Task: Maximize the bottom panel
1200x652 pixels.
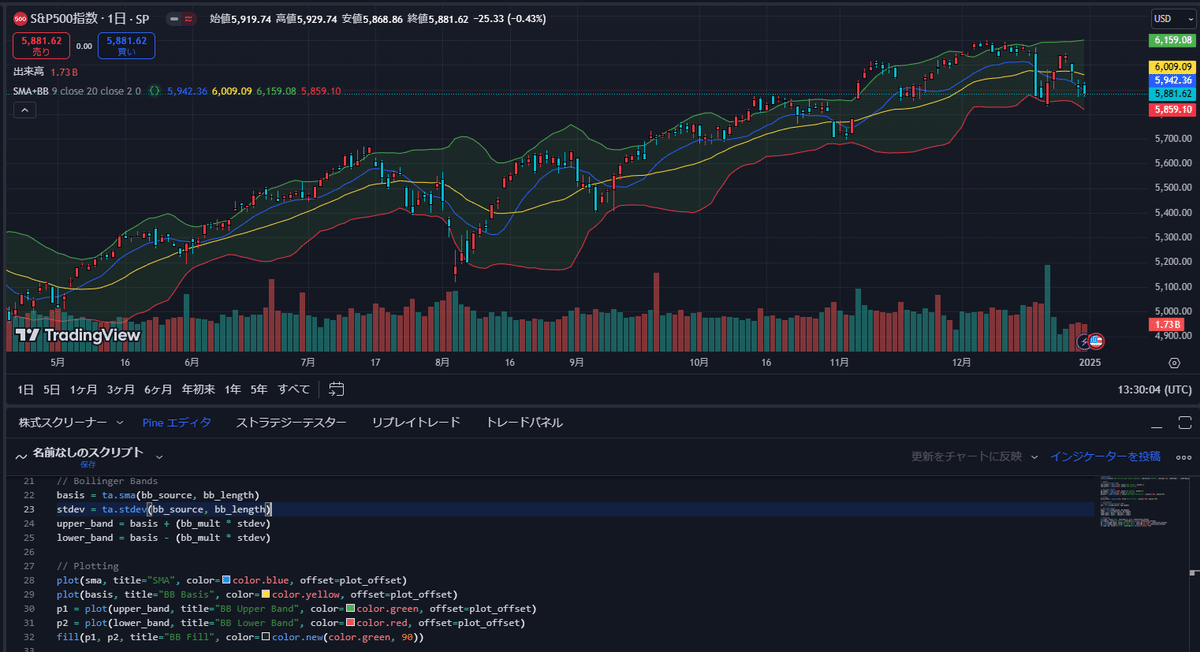Action: coord(1185,423)
